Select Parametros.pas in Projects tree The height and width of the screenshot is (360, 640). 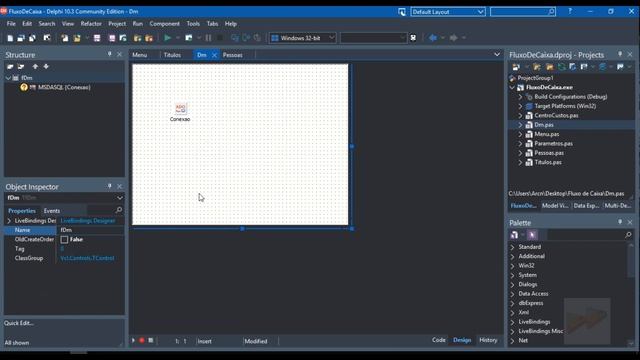click(553, 144)
